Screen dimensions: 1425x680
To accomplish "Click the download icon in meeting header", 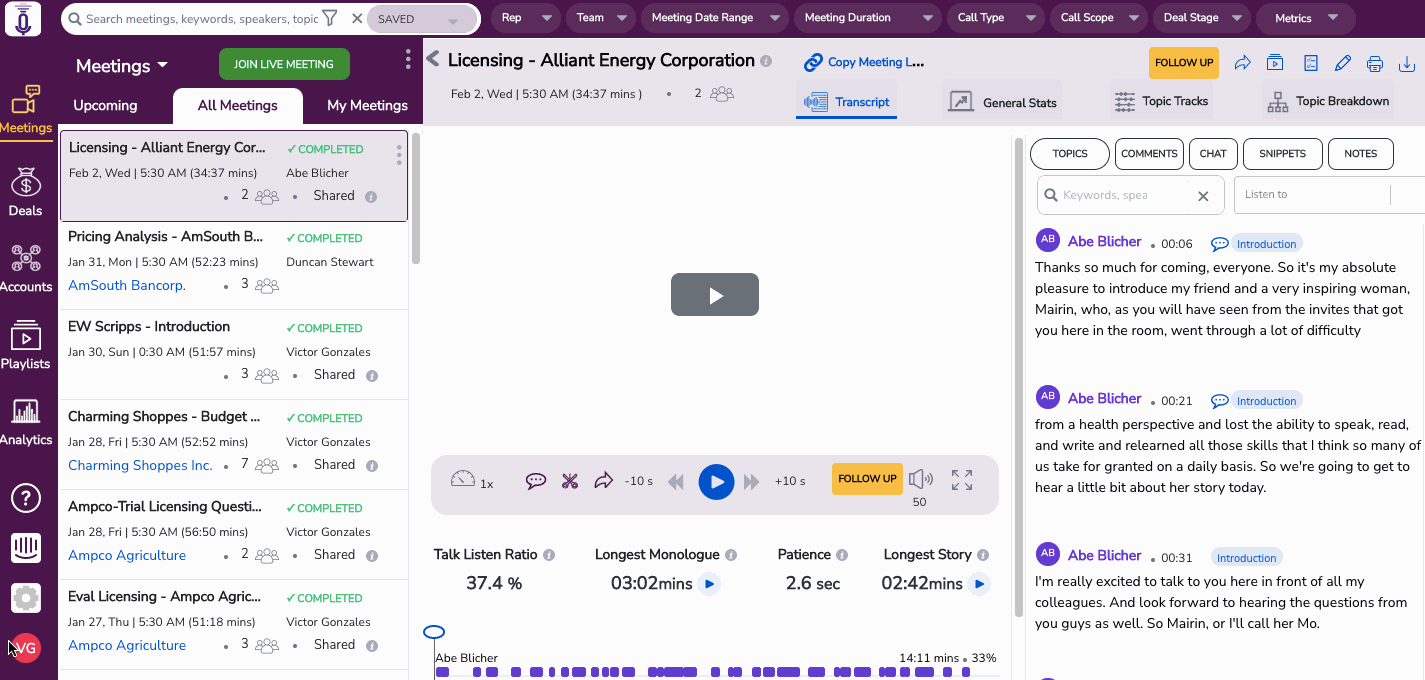I will coord(1407,63).
